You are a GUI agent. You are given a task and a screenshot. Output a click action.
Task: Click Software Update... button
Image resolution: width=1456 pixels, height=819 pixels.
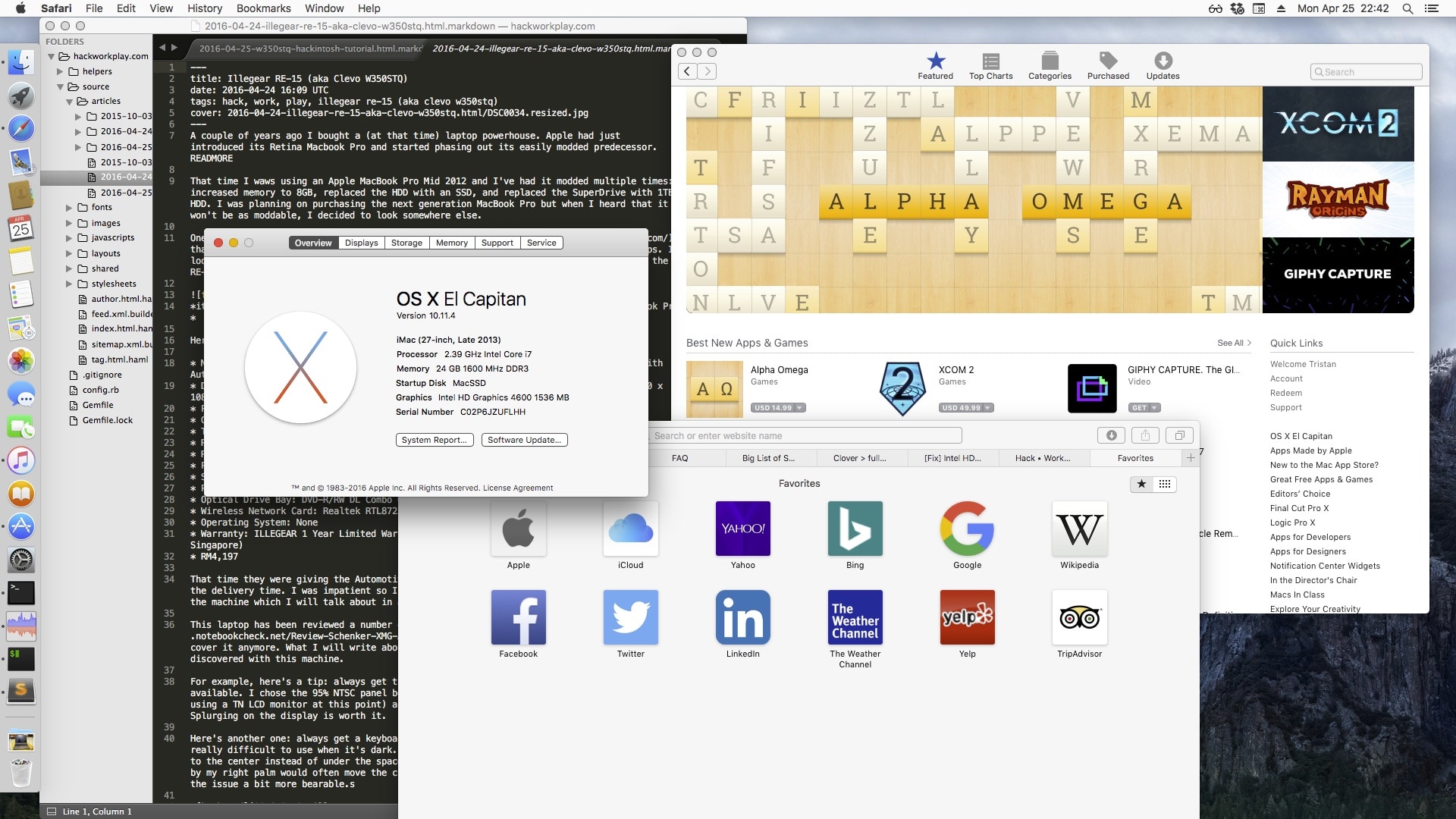click(x=524, y=440)
